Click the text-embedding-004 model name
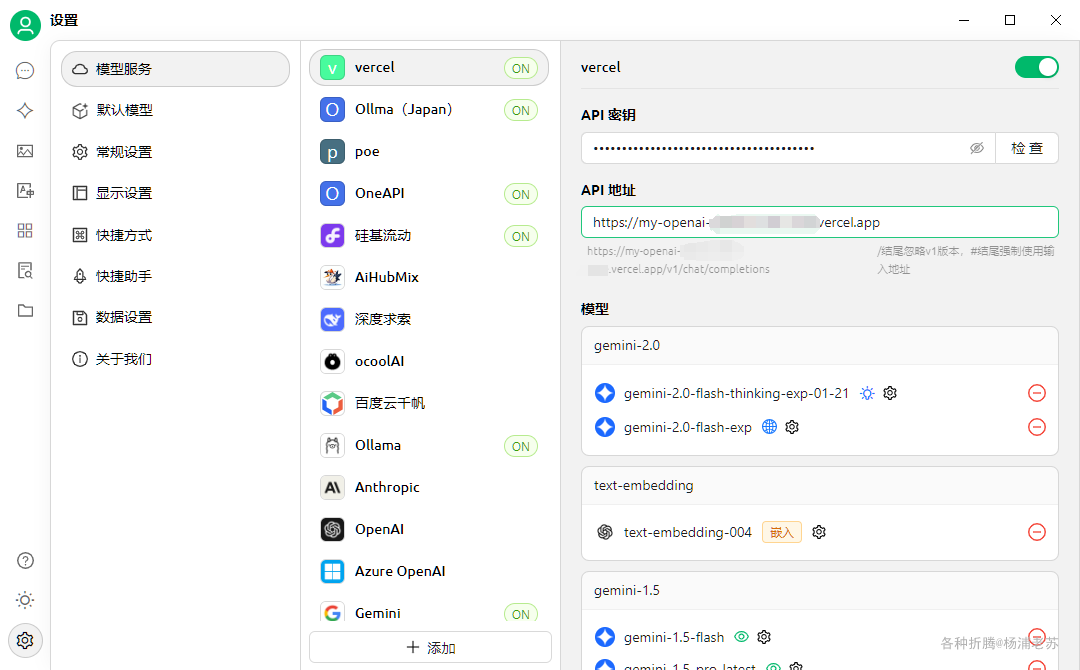Screen dimensions: 1080x670 click(687, 532)
